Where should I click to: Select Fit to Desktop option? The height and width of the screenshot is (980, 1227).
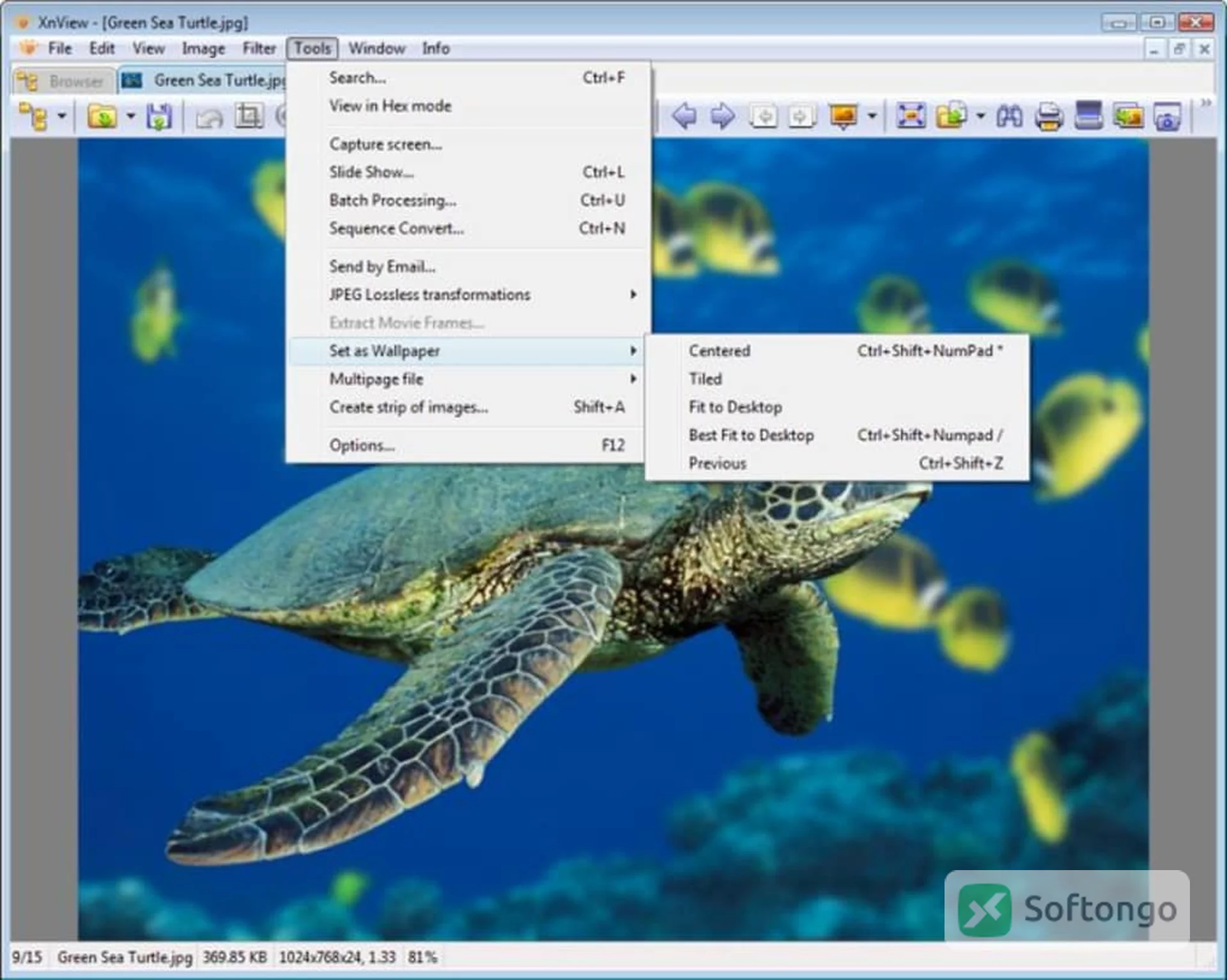pos(837,407)
